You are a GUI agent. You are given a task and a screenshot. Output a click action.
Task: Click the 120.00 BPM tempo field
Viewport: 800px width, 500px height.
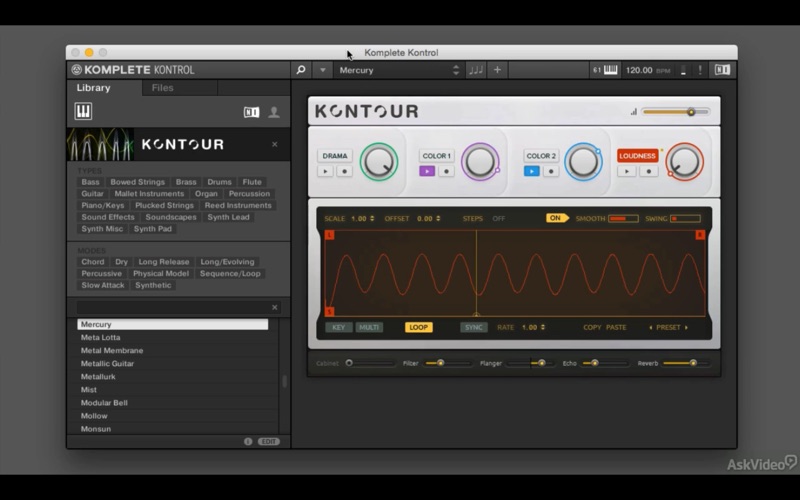pos(647,70)
